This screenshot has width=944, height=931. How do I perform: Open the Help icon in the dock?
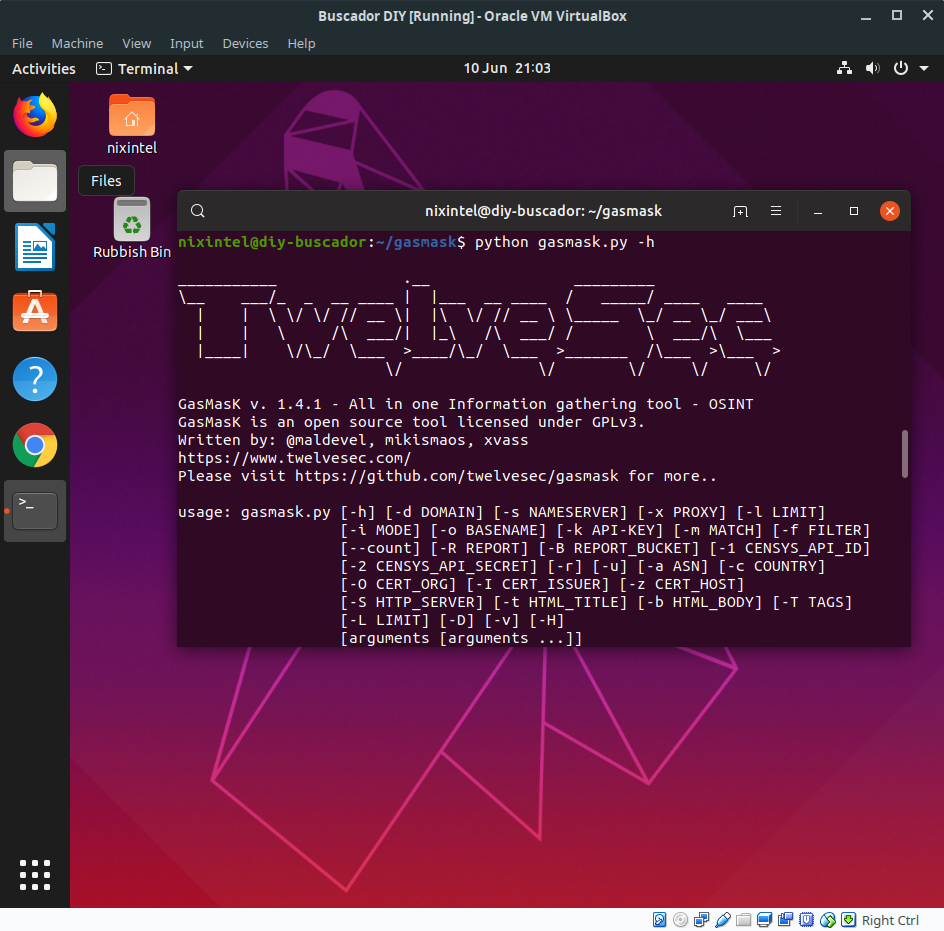click(35, 379)
